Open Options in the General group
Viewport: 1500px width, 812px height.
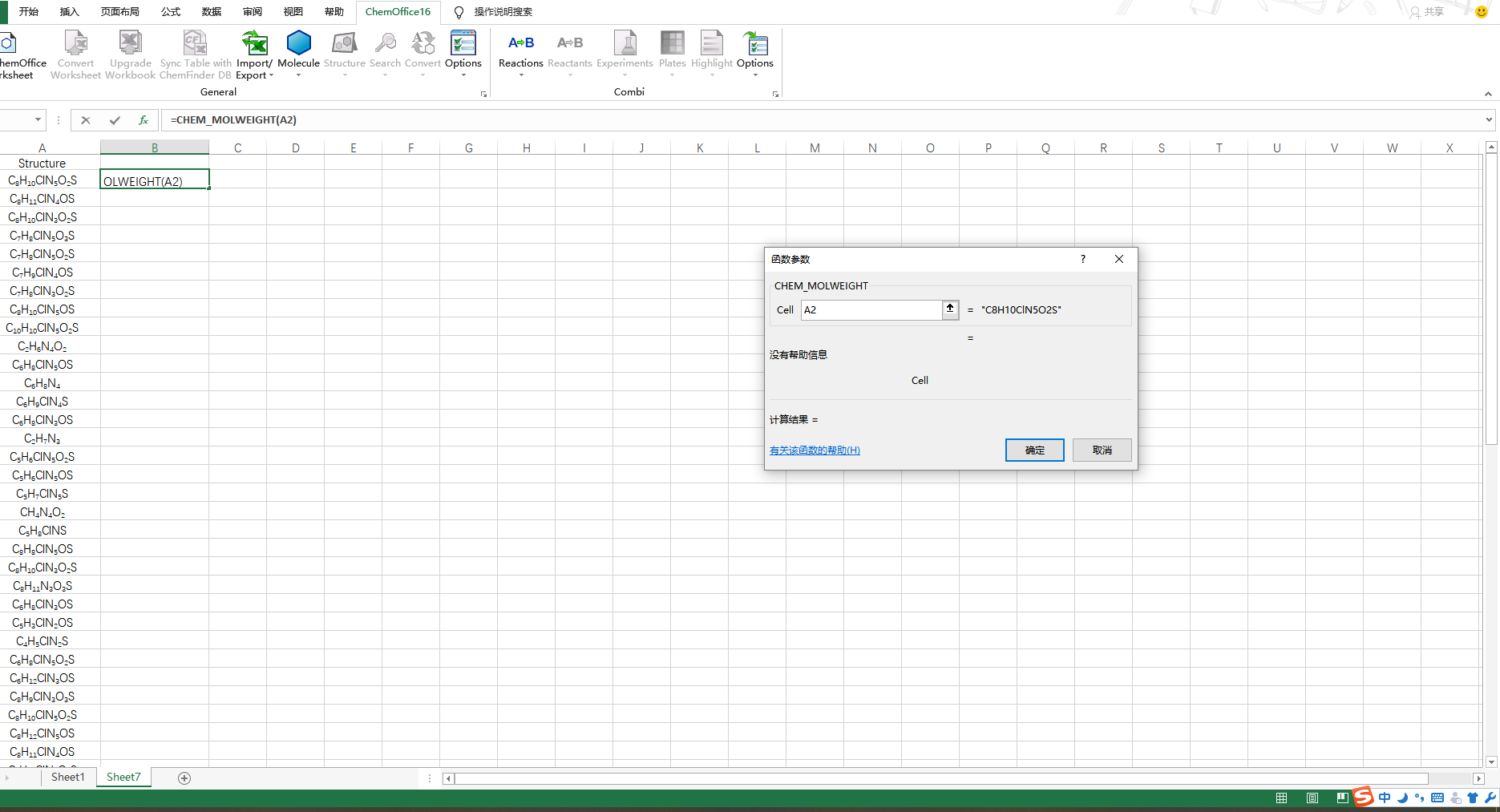click(463, 54)
